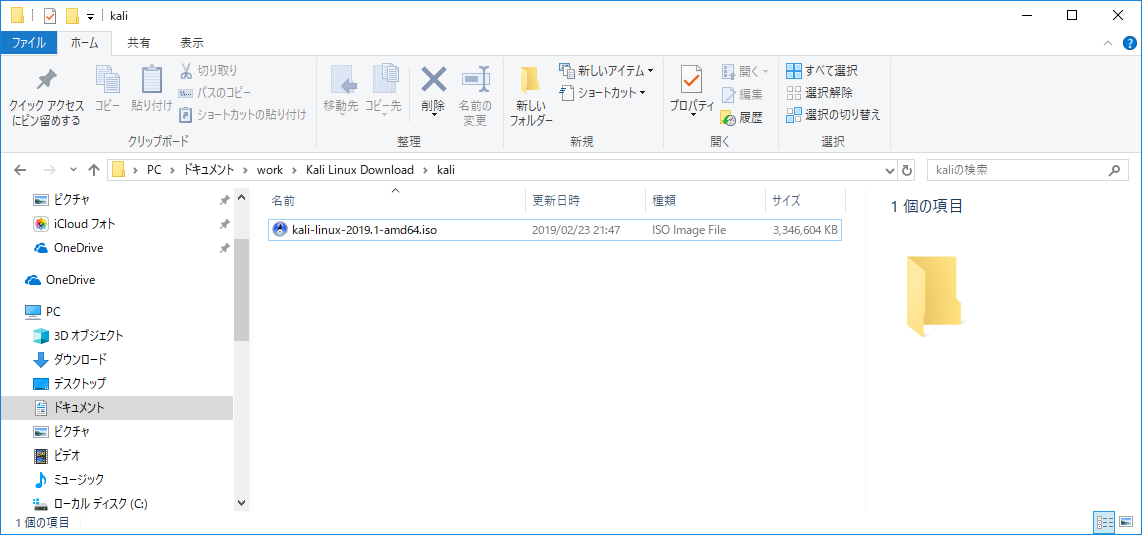1142x535 pixels.
Task: Go forward with the right arrow
Action: 49,170
